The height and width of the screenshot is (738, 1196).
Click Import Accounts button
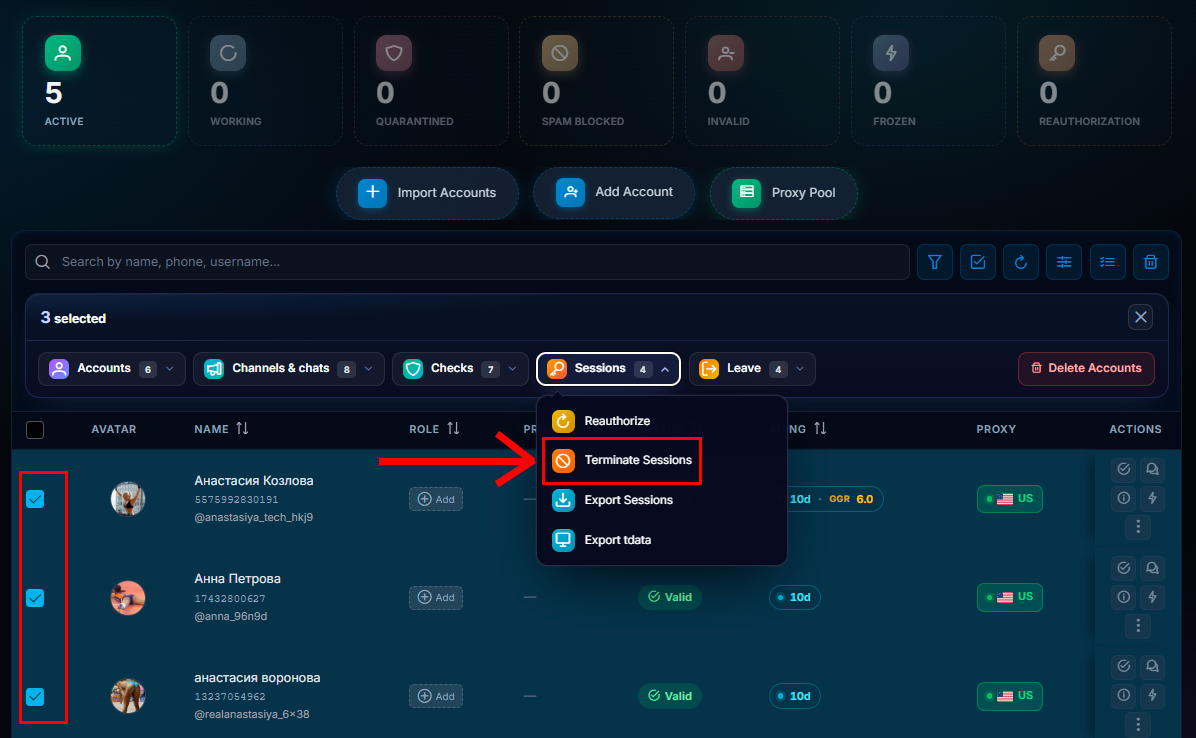[427, 193]
